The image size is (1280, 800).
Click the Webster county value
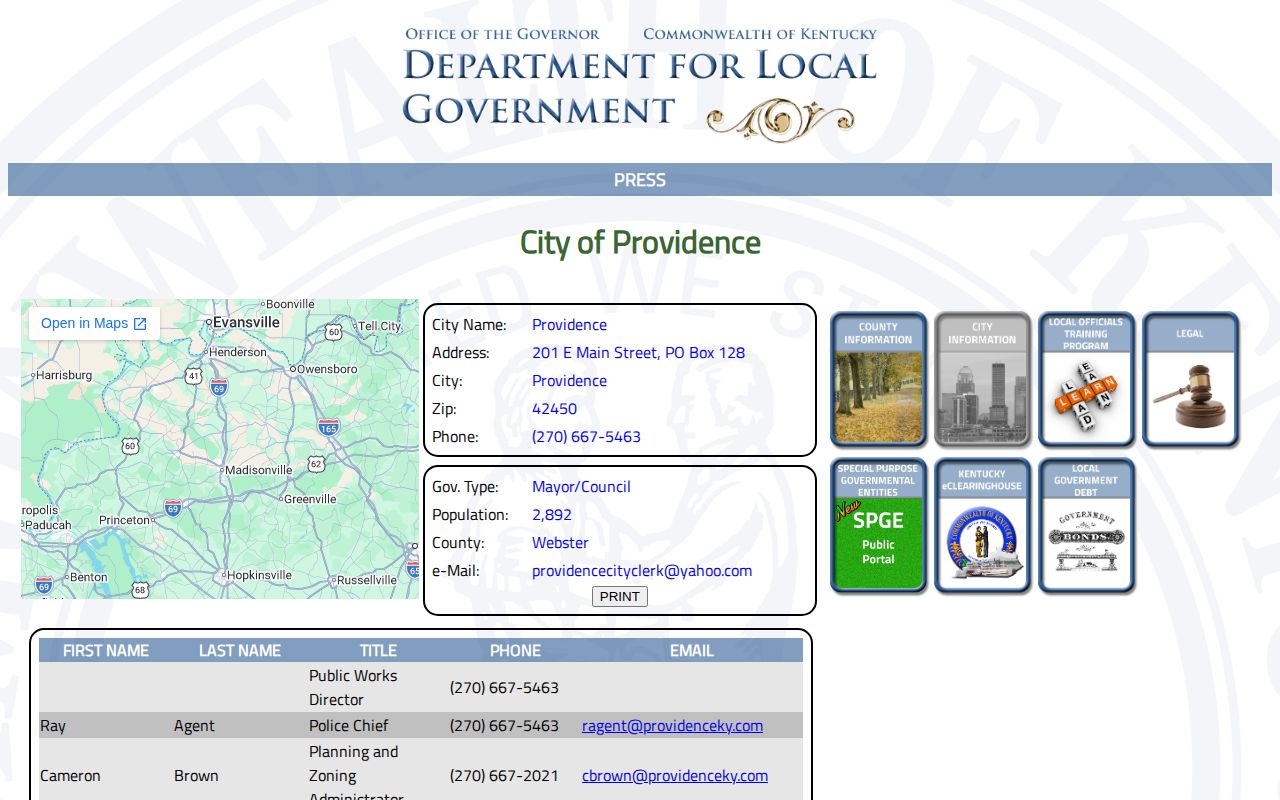click(x=560, y=542)
